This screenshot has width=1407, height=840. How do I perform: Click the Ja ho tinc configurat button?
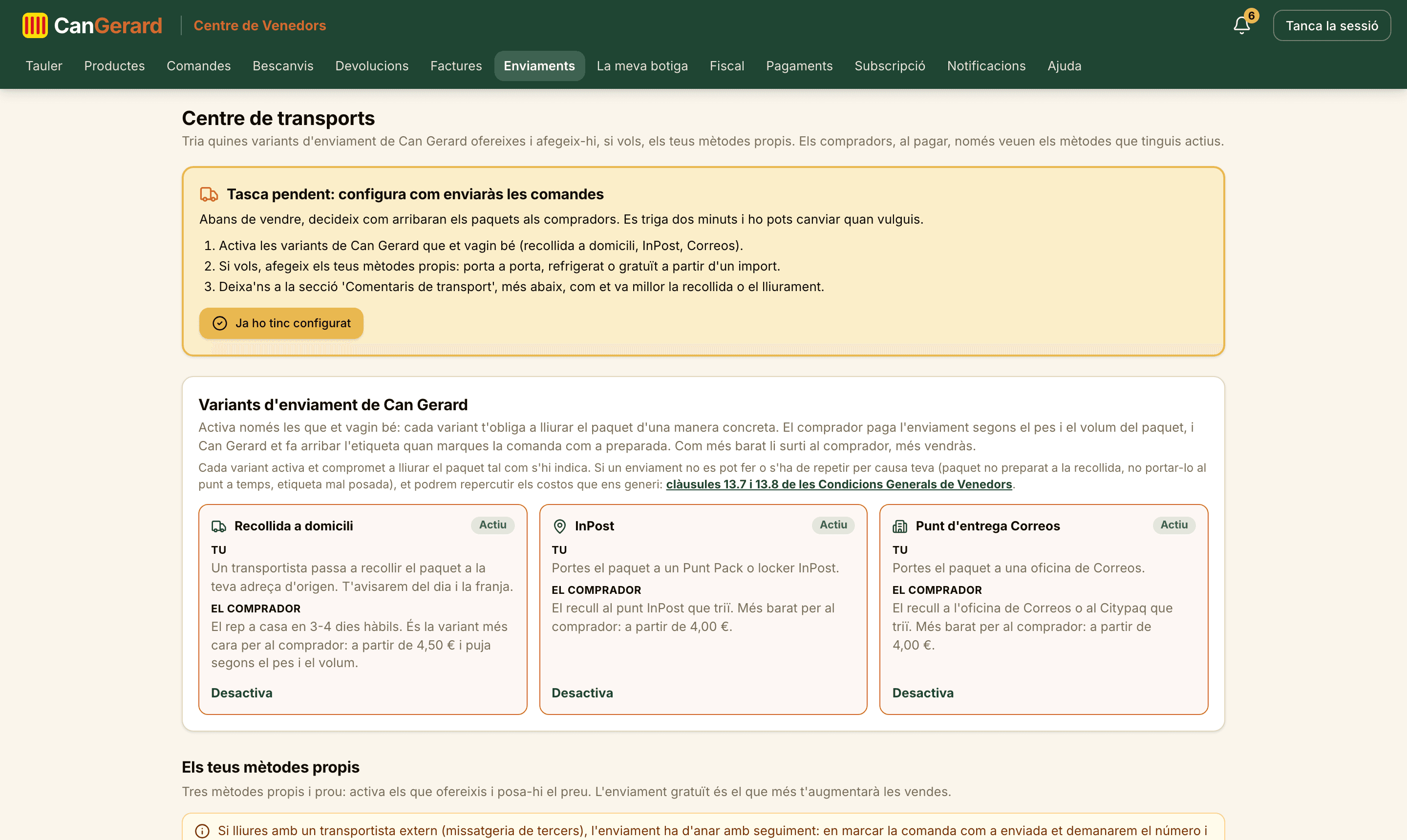[281, 323]
